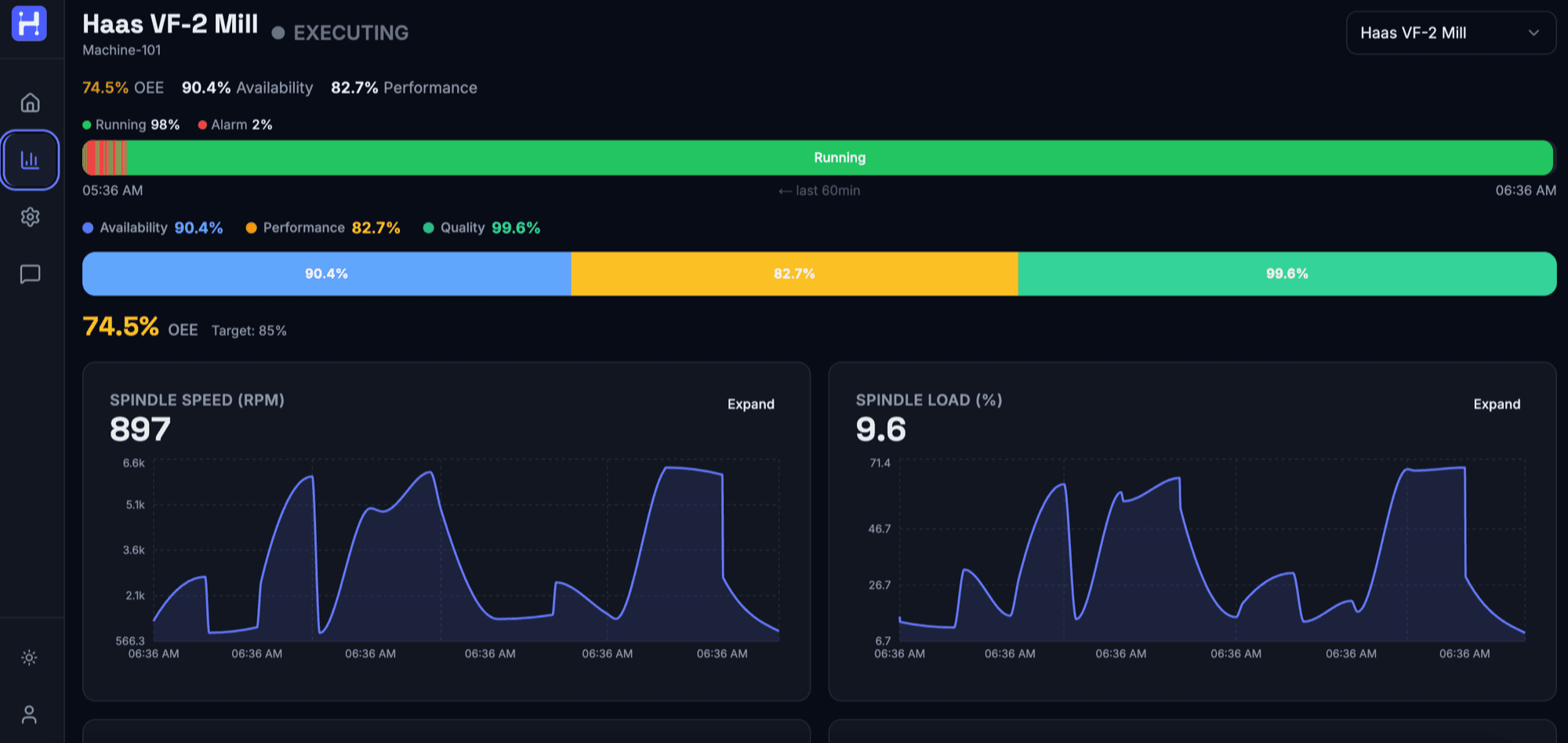Viewport: 1568px width, 743px height.
Task: Click the spindle load chart area
Action: (1212, 551)
